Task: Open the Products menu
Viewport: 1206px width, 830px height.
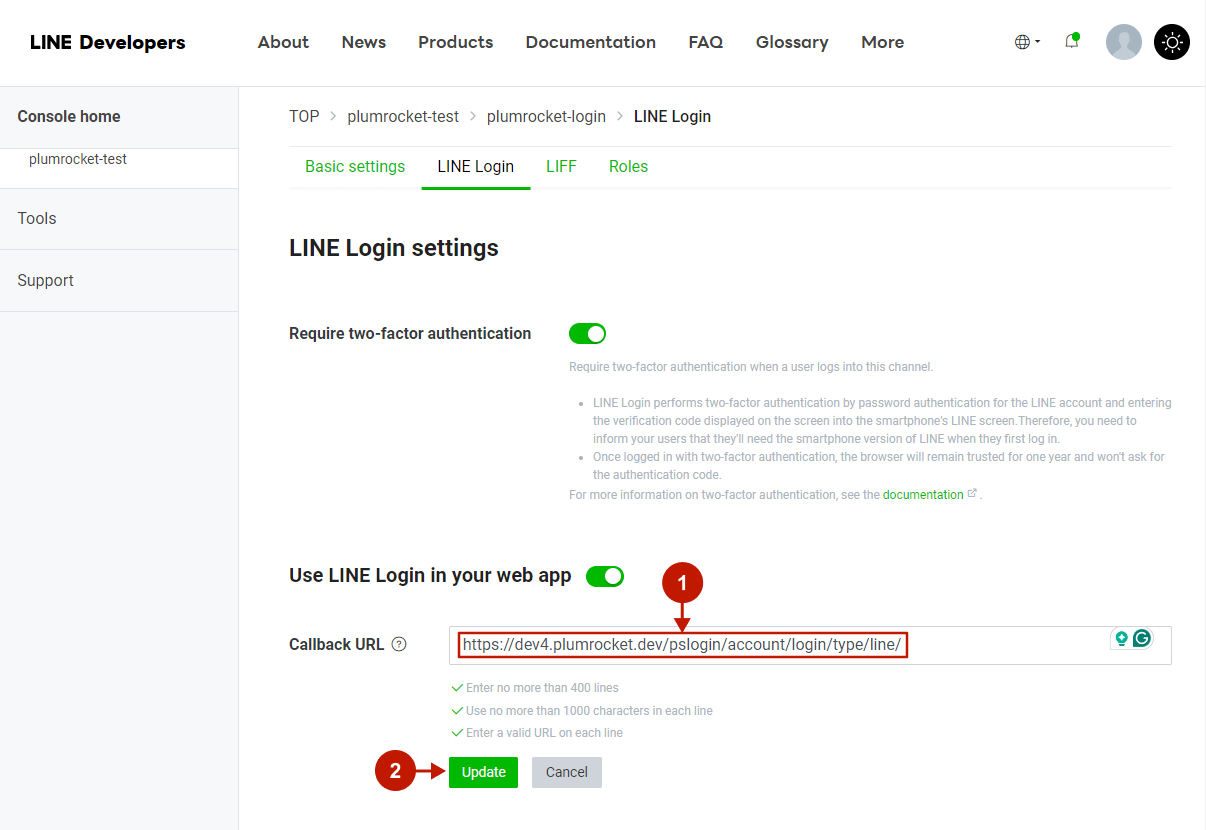Action: 456,42
